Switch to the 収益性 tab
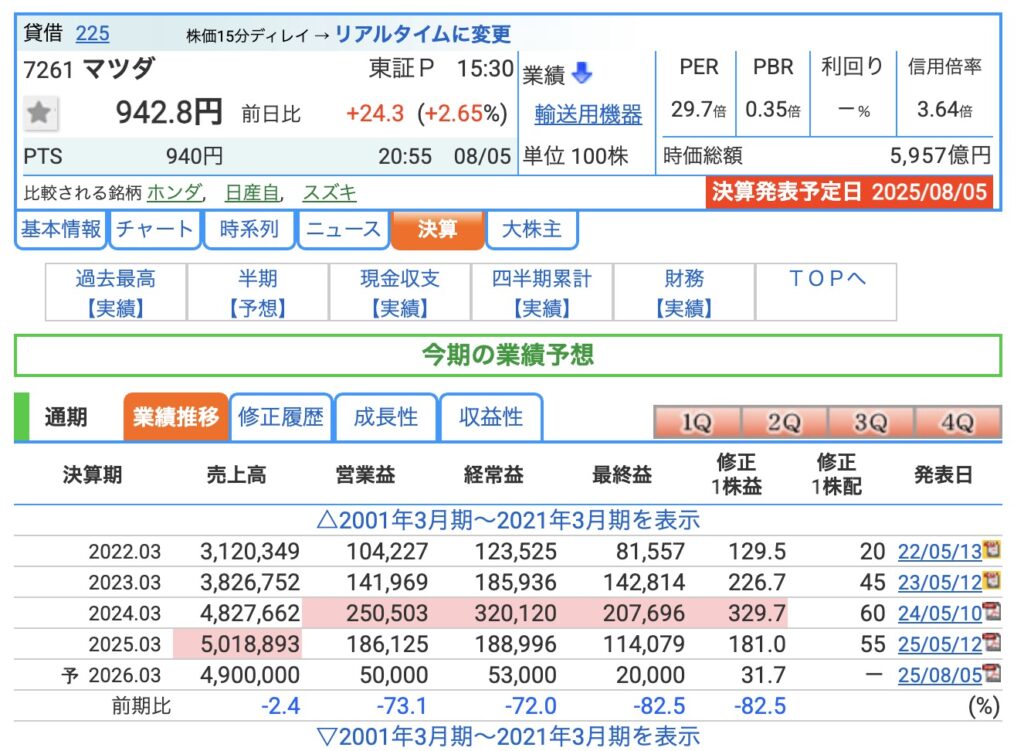The height and width of the screenshot is (751, 1024). [x=490, y=417]
